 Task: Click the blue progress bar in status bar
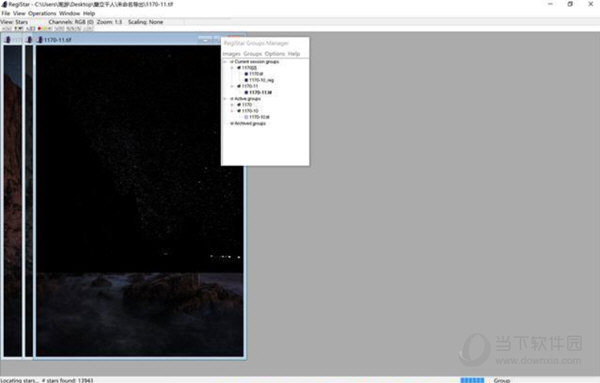pos(473,380)
